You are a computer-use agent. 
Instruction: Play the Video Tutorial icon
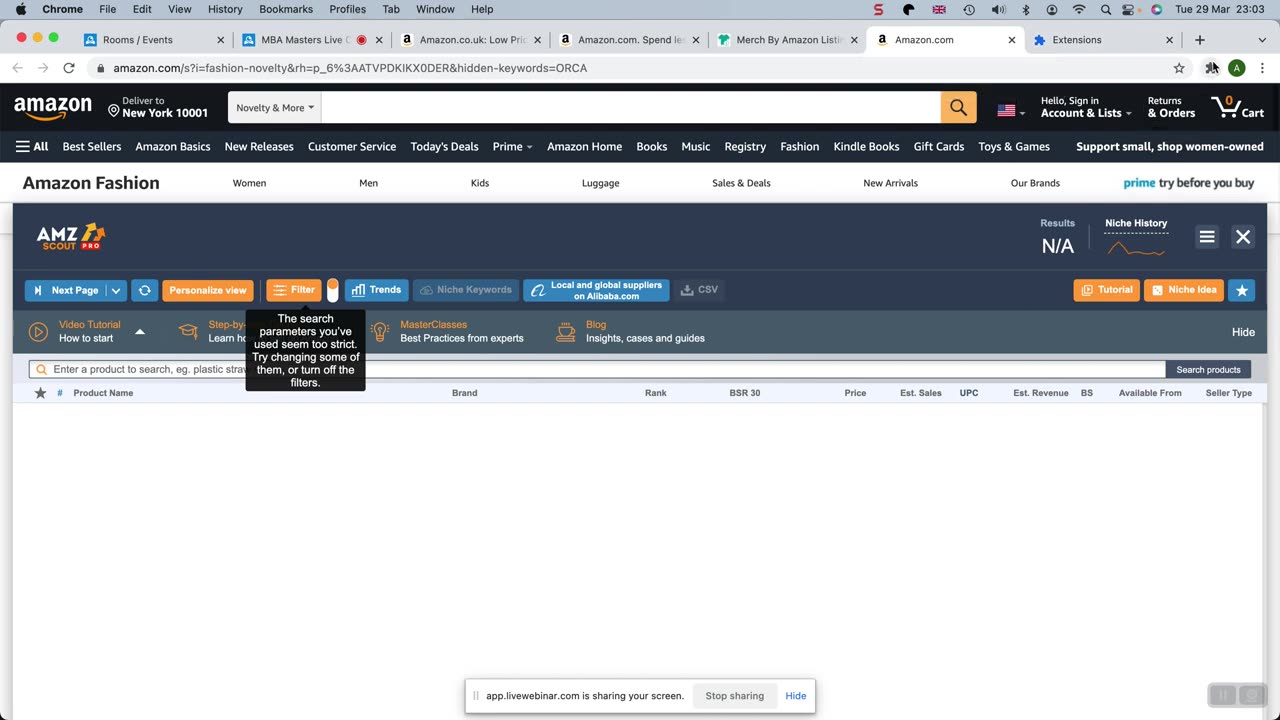pyautogui.click(x=38, y=332)
